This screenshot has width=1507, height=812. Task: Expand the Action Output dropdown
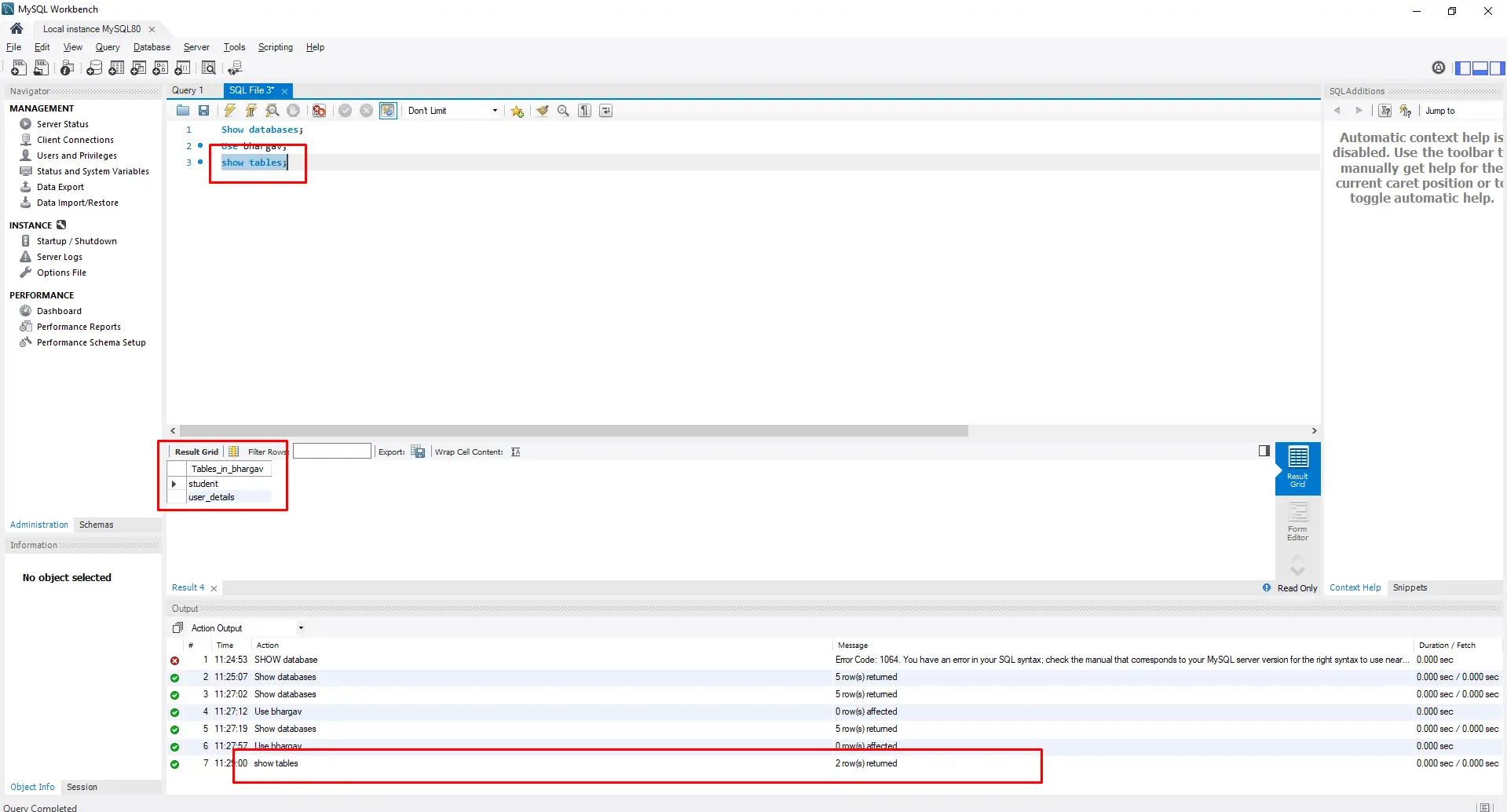[x=301, y=628]
